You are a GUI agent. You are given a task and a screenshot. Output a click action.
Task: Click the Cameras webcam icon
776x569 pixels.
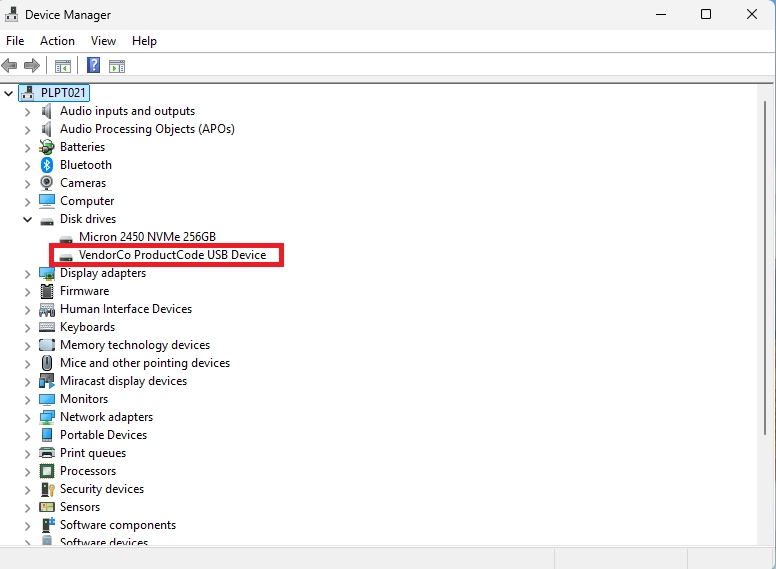point(47,183)
